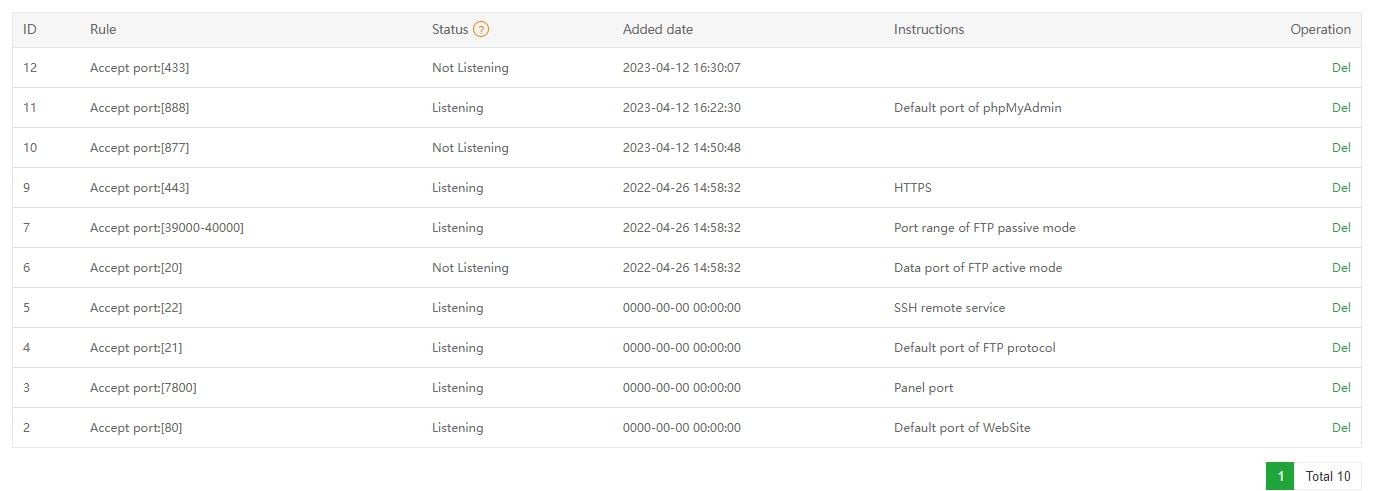Delete the phpMyAdmin port 888 rule
1373x491 pixels.
(1340, 108)
